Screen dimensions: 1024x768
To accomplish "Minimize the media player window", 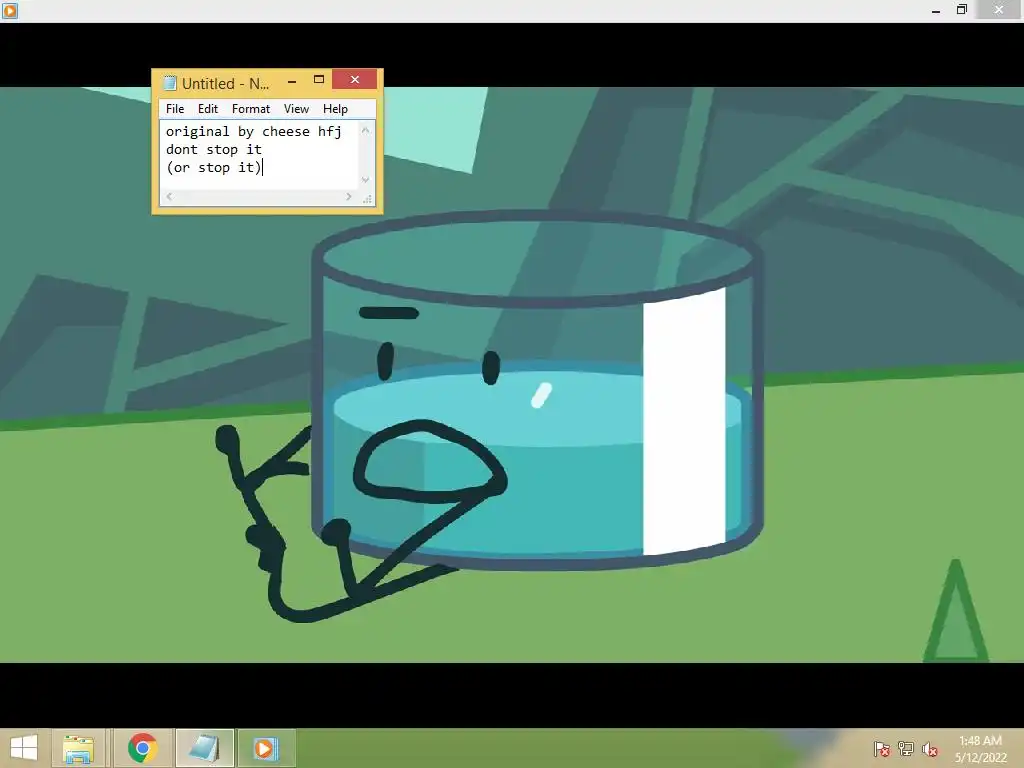I will click(x=936, y=10).
